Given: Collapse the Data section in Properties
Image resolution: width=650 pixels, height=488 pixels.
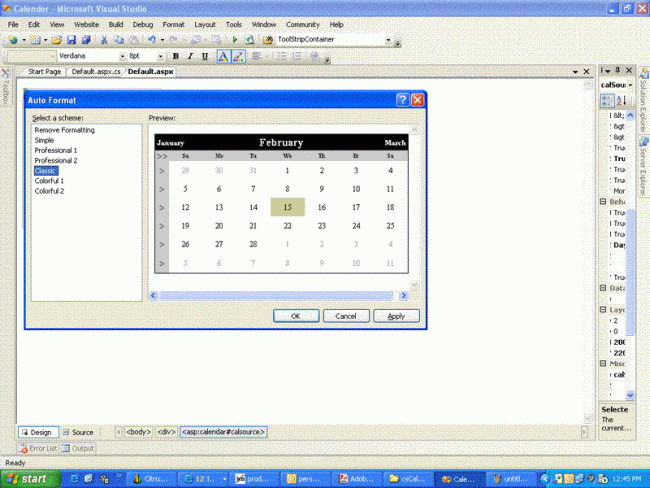Looking at the screenshot, I should tap(603, 288).
